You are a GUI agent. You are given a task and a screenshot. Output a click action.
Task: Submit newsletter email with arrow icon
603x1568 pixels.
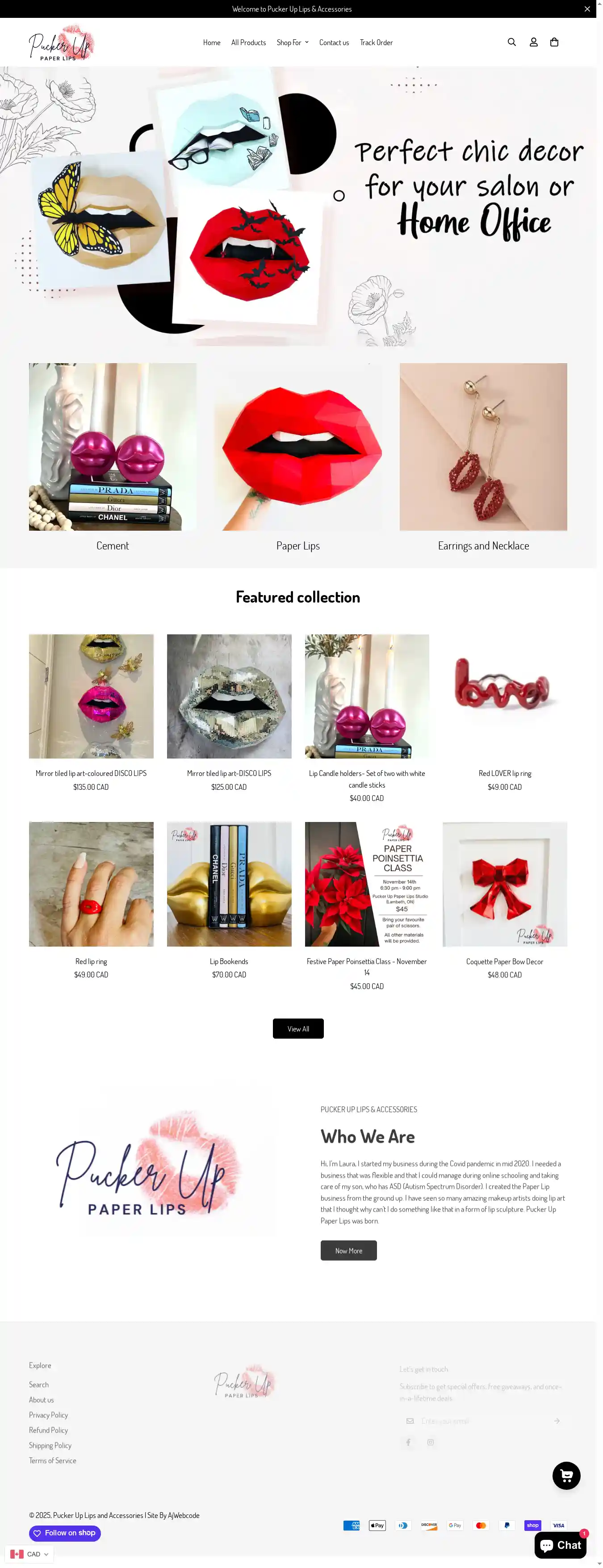pos(557,1421)
